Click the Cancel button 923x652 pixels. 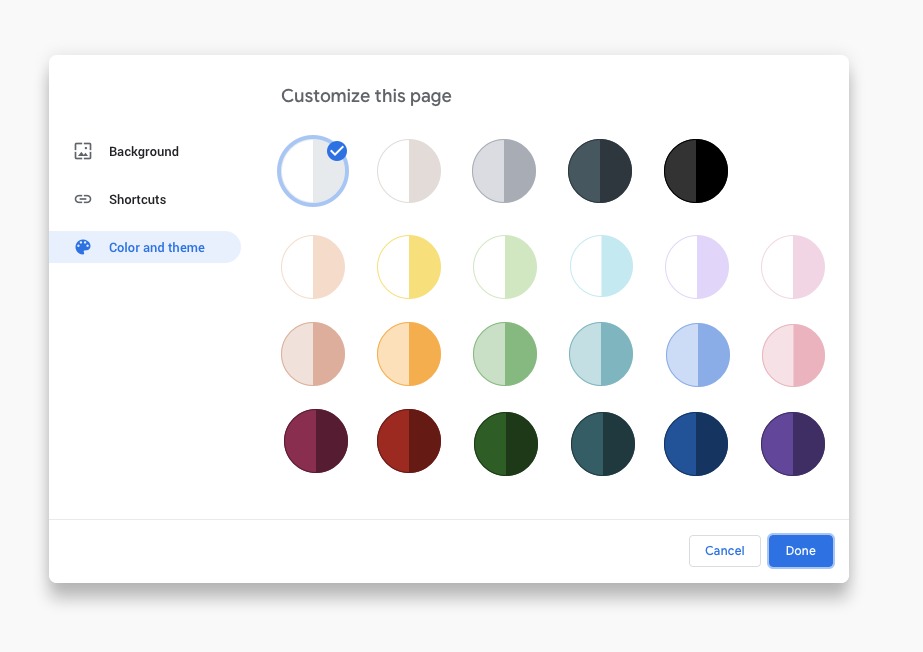[724, 550]
